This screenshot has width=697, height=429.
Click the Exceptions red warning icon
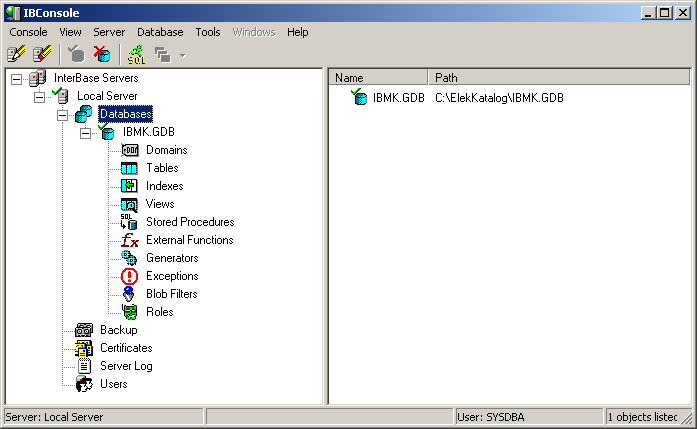click(x=129, y=276)
